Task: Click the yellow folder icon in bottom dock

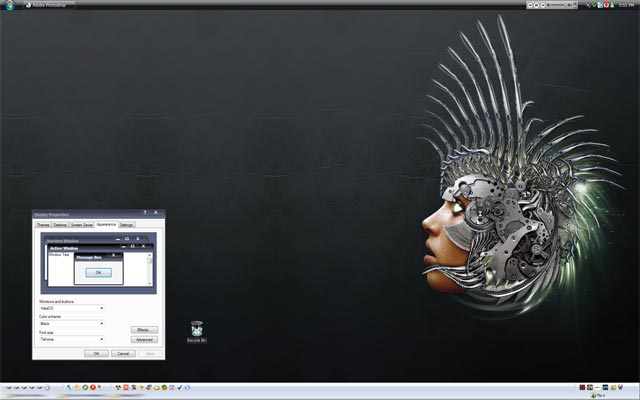Action: [156, 388]
